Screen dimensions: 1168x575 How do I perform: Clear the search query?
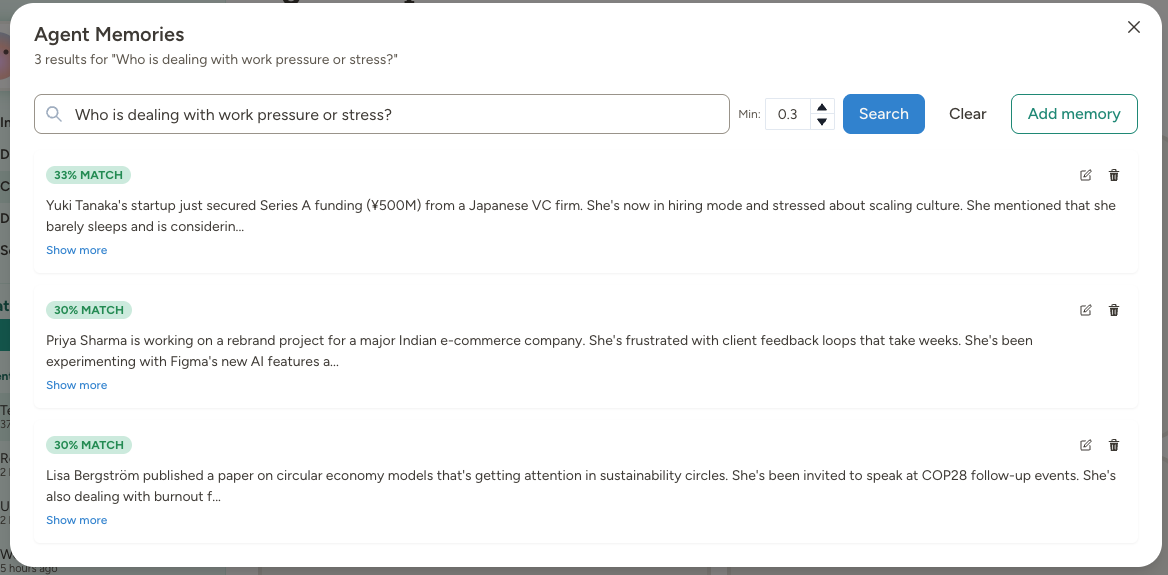click(x=968, y=114)
